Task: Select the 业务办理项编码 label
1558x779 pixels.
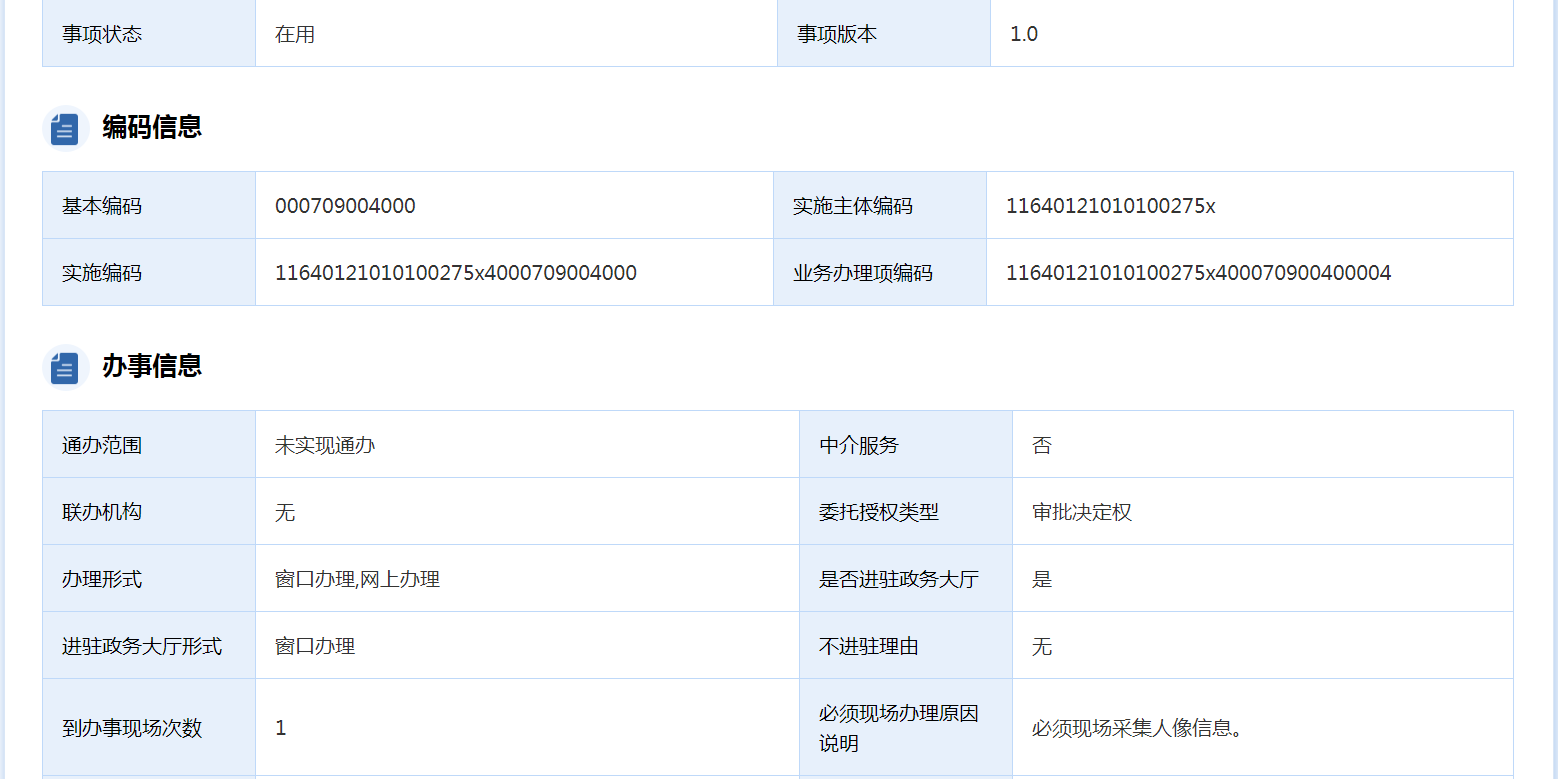Action: pos(863,273)
